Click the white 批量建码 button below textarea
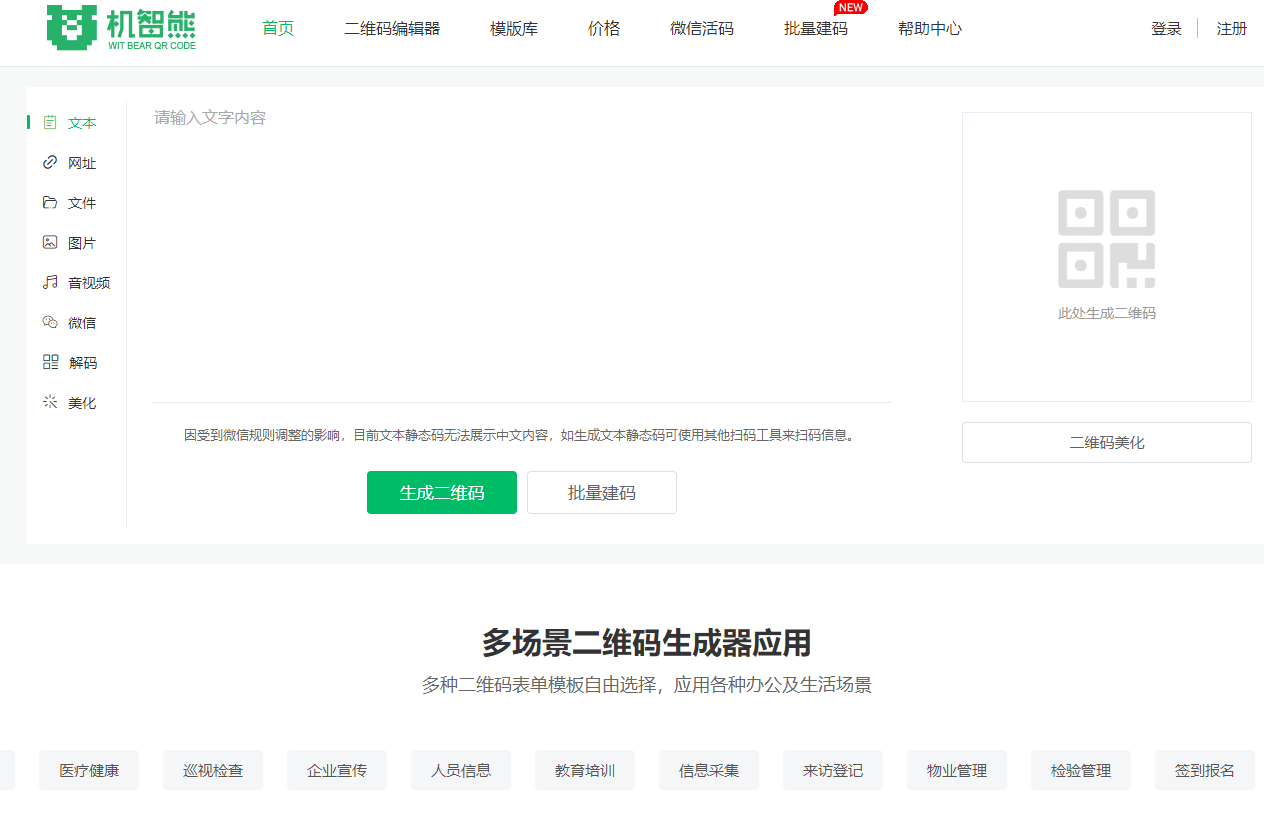This screenshot has width=1264, height=817. [602, 493]
